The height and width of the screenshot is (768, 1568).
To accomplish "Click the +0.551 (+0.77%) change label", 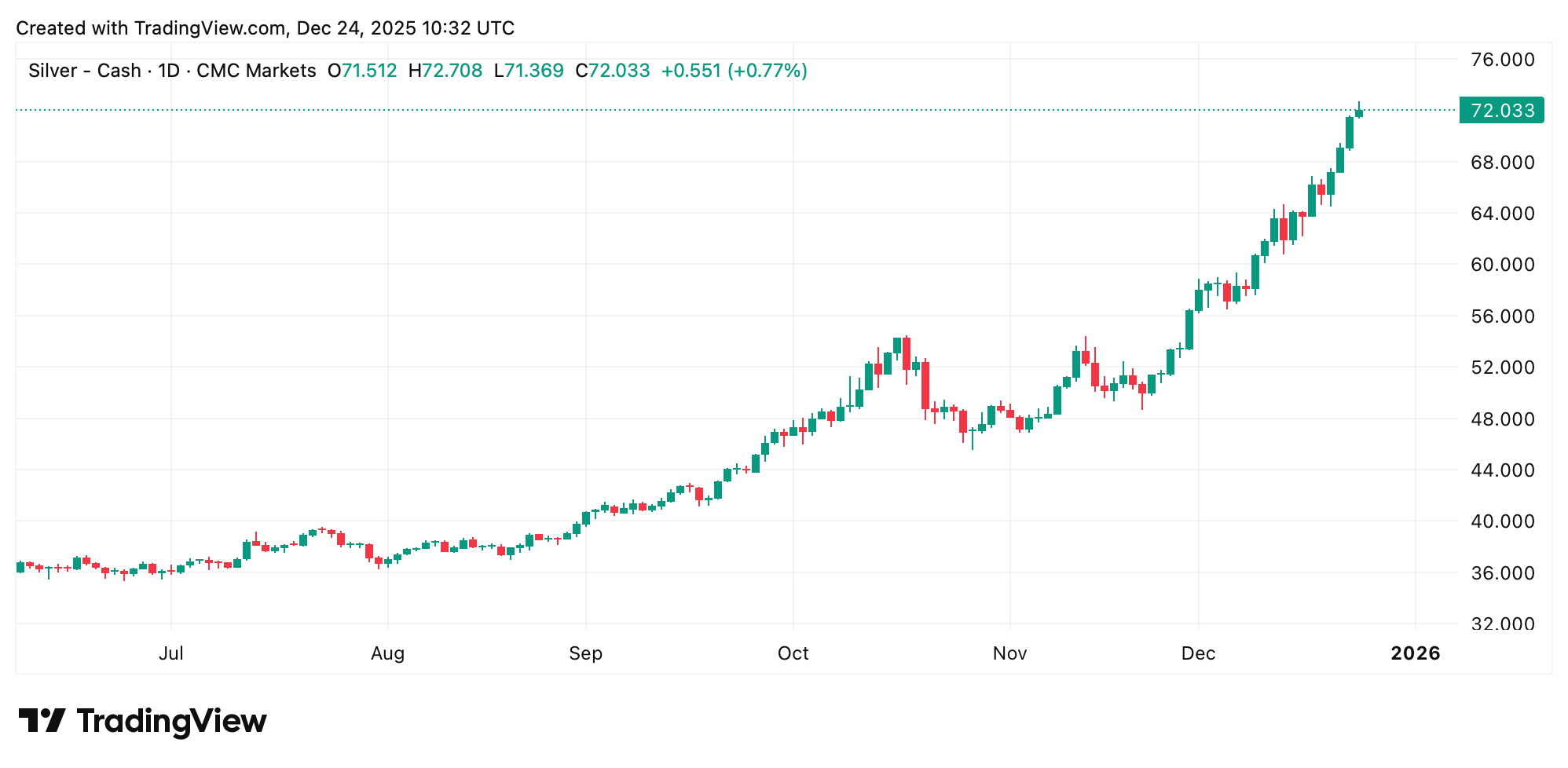I will pyautogui.click(x=735, y=71).
